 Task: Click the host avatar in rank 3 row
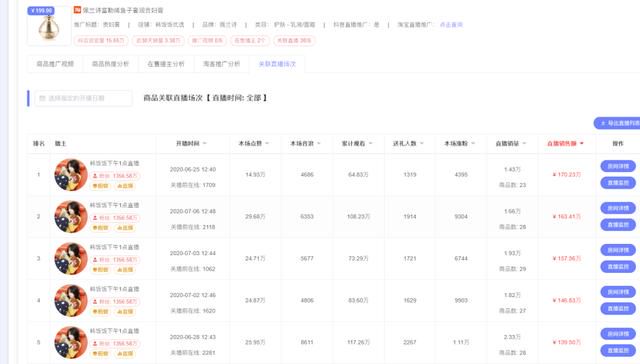tap(71, 258)
